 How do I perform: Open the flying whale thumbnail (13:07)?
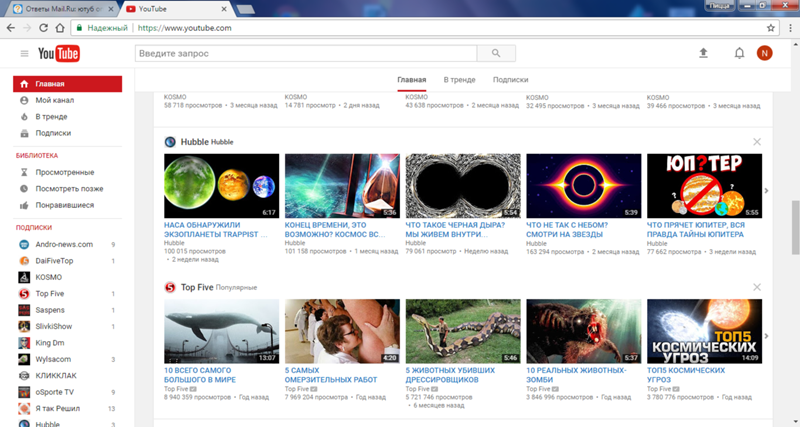[x=221, y=331]
